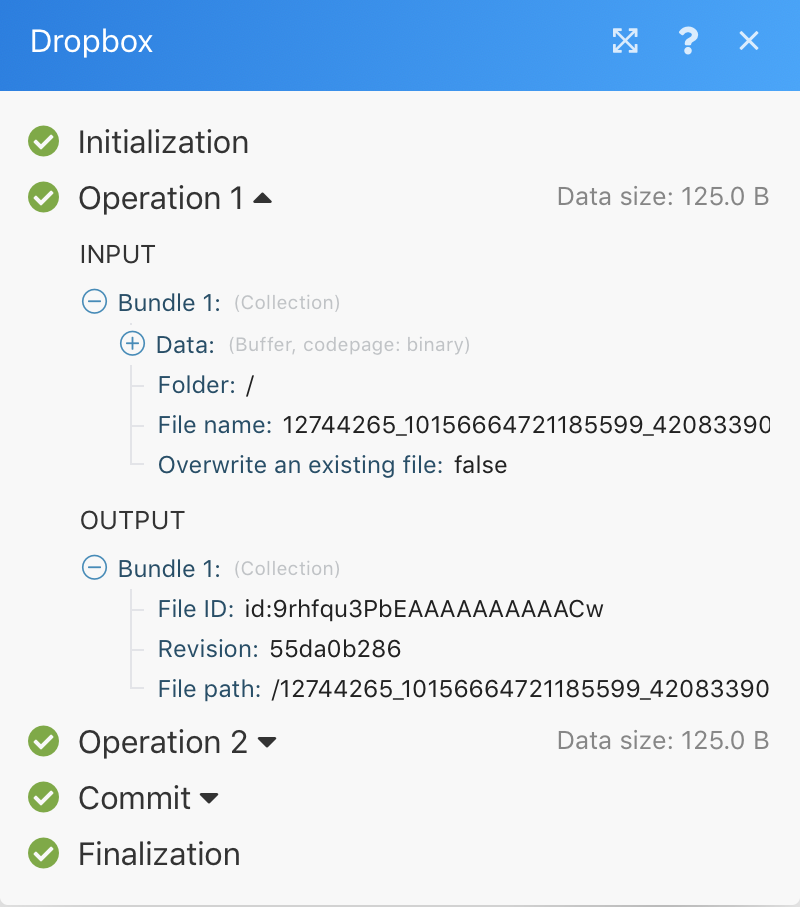Click the File ID value id:9rhfqu3PbEAAAAAAAAACw
Viewport: 800px width, 907px height.
click(424, 609)
